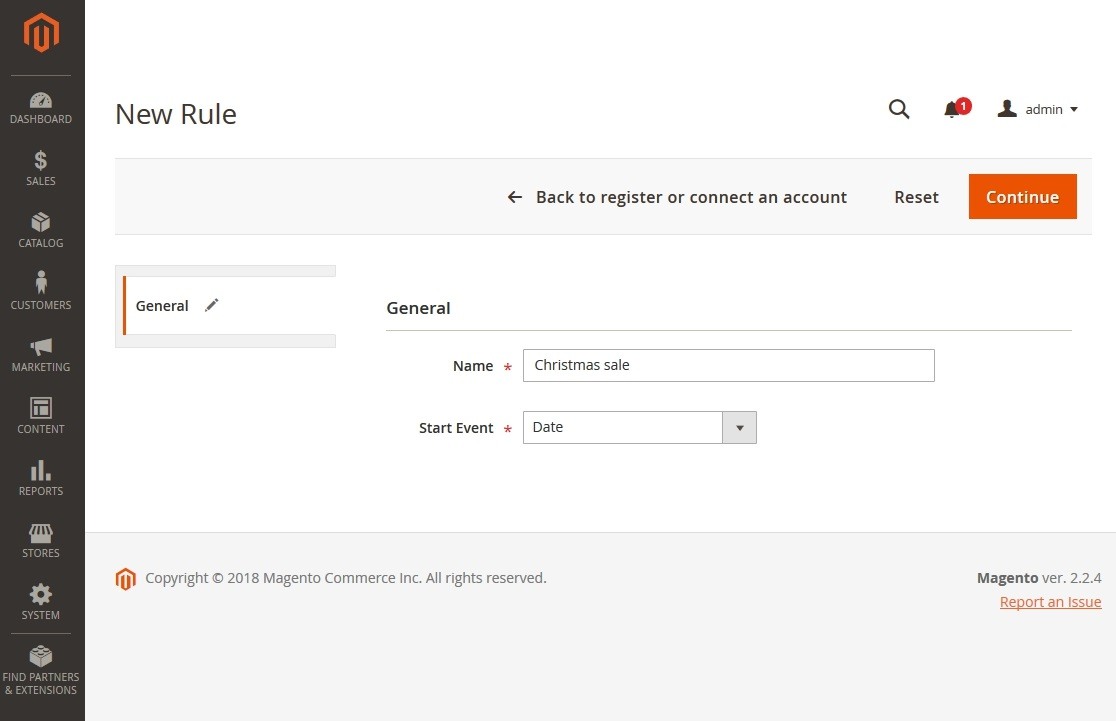Open Find Partners & Extensions
The image size is (1116, 721).
click(41, 670)
